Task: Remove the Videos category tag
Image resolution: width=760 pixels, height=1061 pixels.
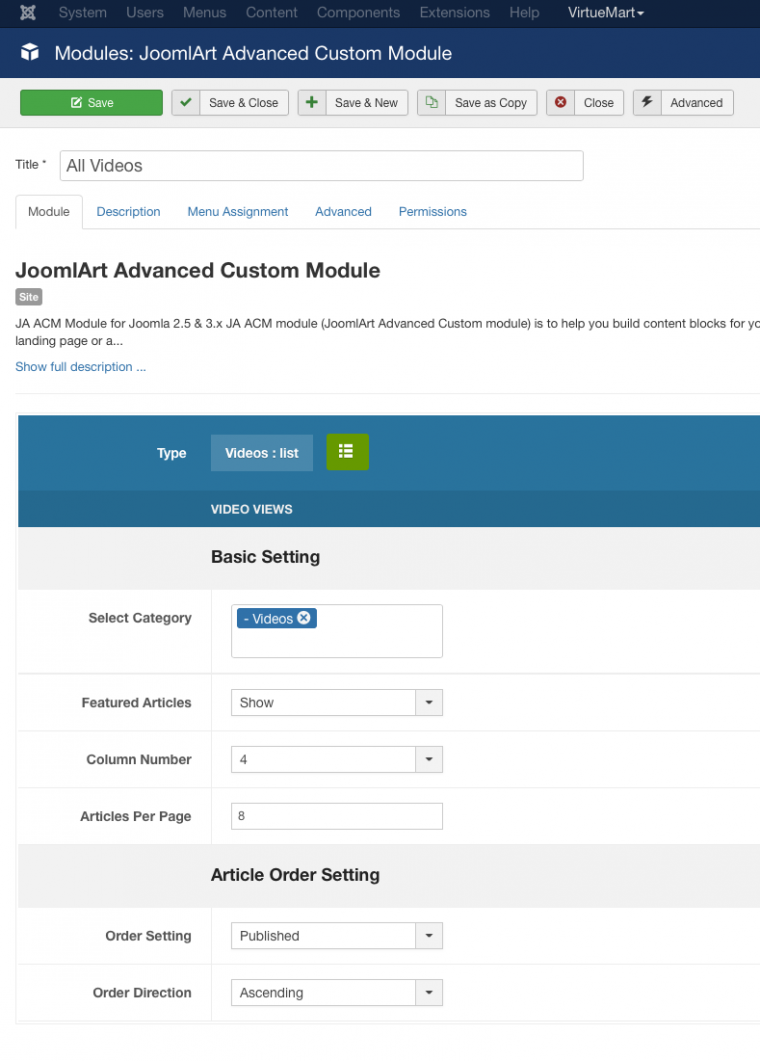Action: 304,618
